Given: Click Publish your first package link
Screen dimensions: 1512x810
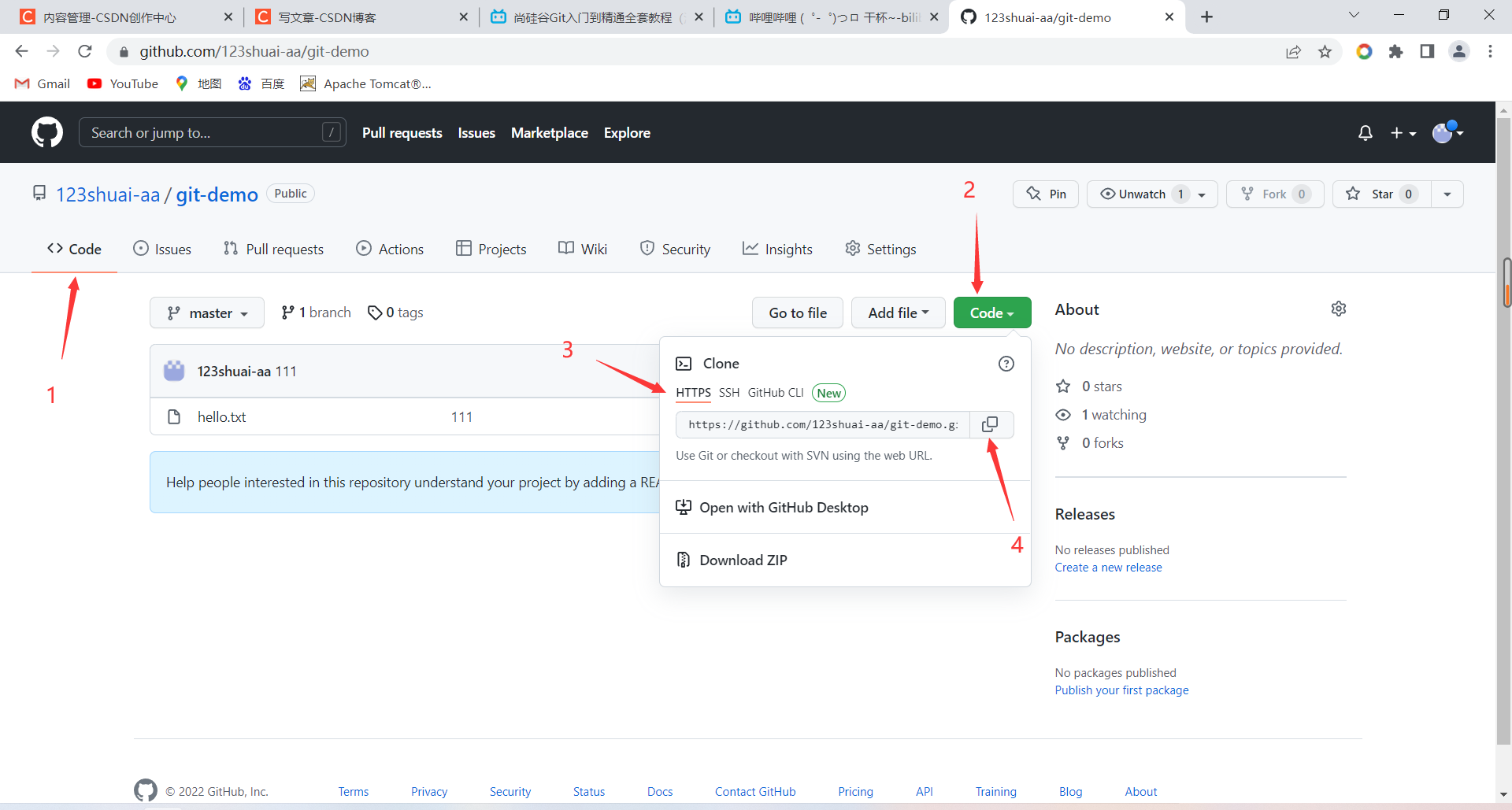Looking at the screenshot, I should (1121, 690).
